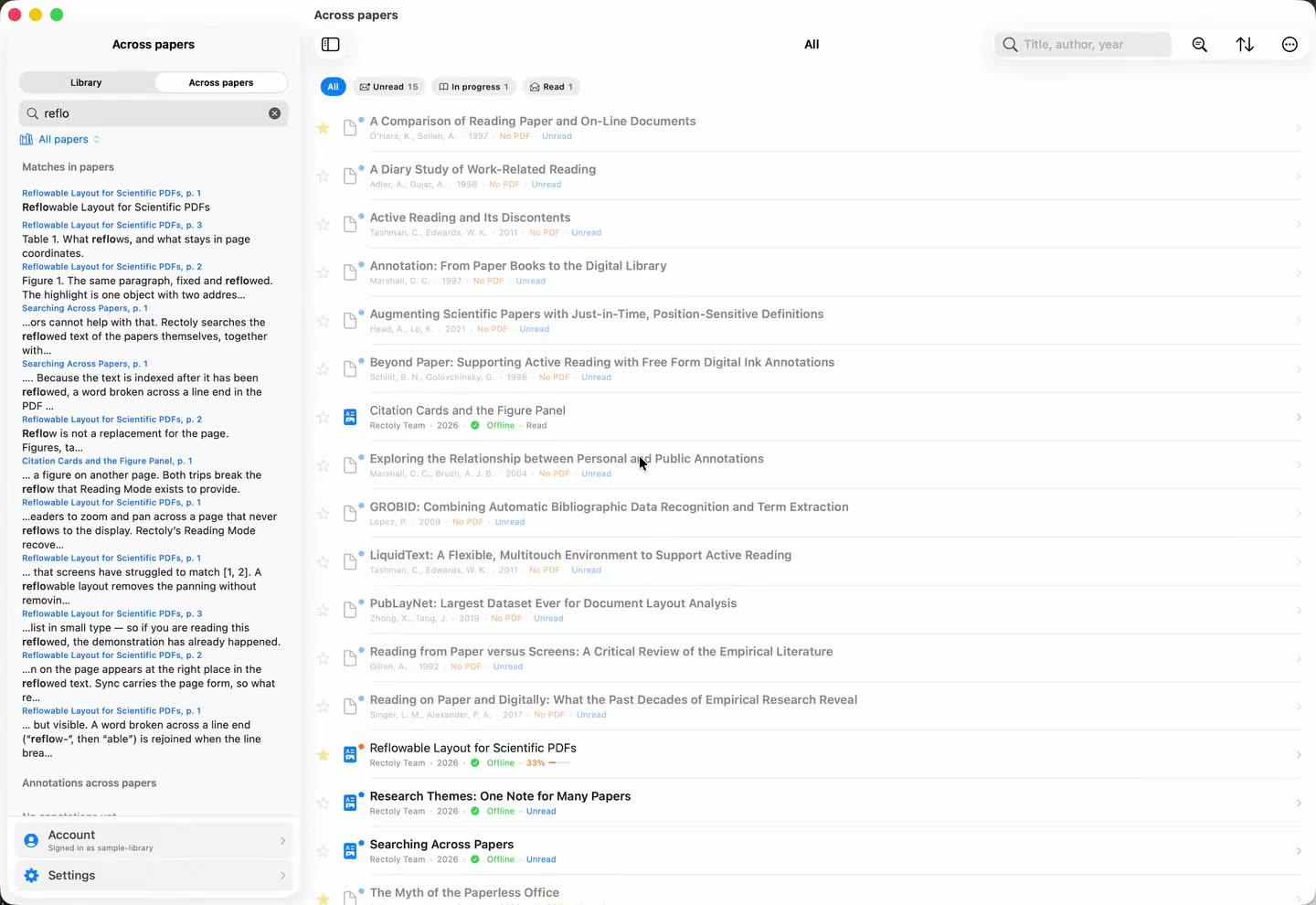
Task: Open chevron for LiquidText paper row
Action: (x=1299, y=562)
